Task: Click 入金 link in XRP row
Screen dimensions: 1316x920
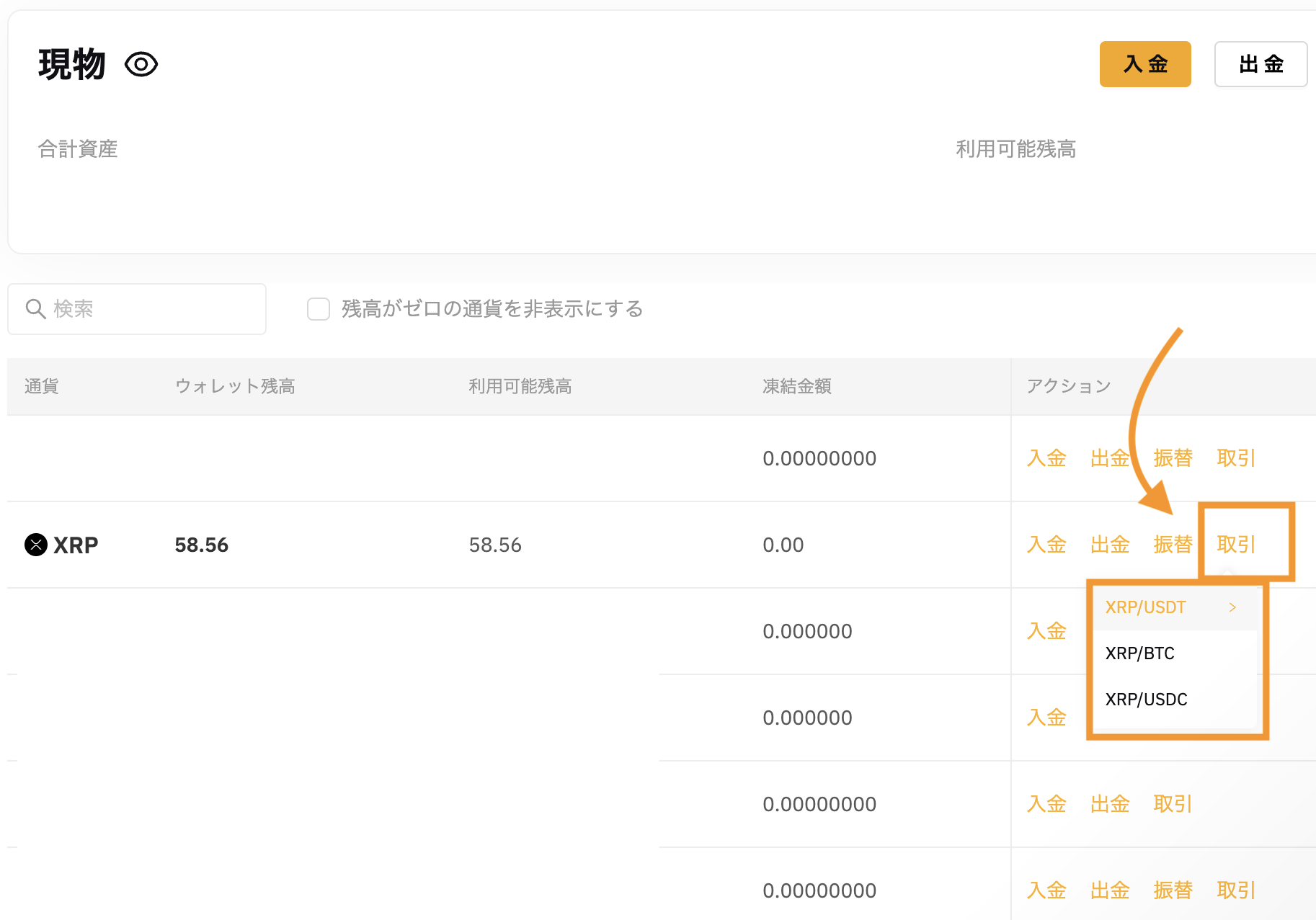Action: click(1046, 545)
